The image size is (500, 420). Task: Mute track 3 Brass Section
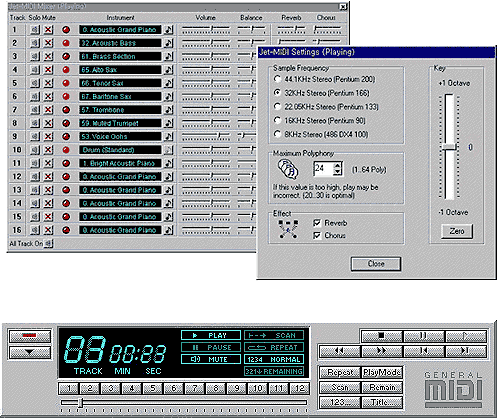[48, 56]
